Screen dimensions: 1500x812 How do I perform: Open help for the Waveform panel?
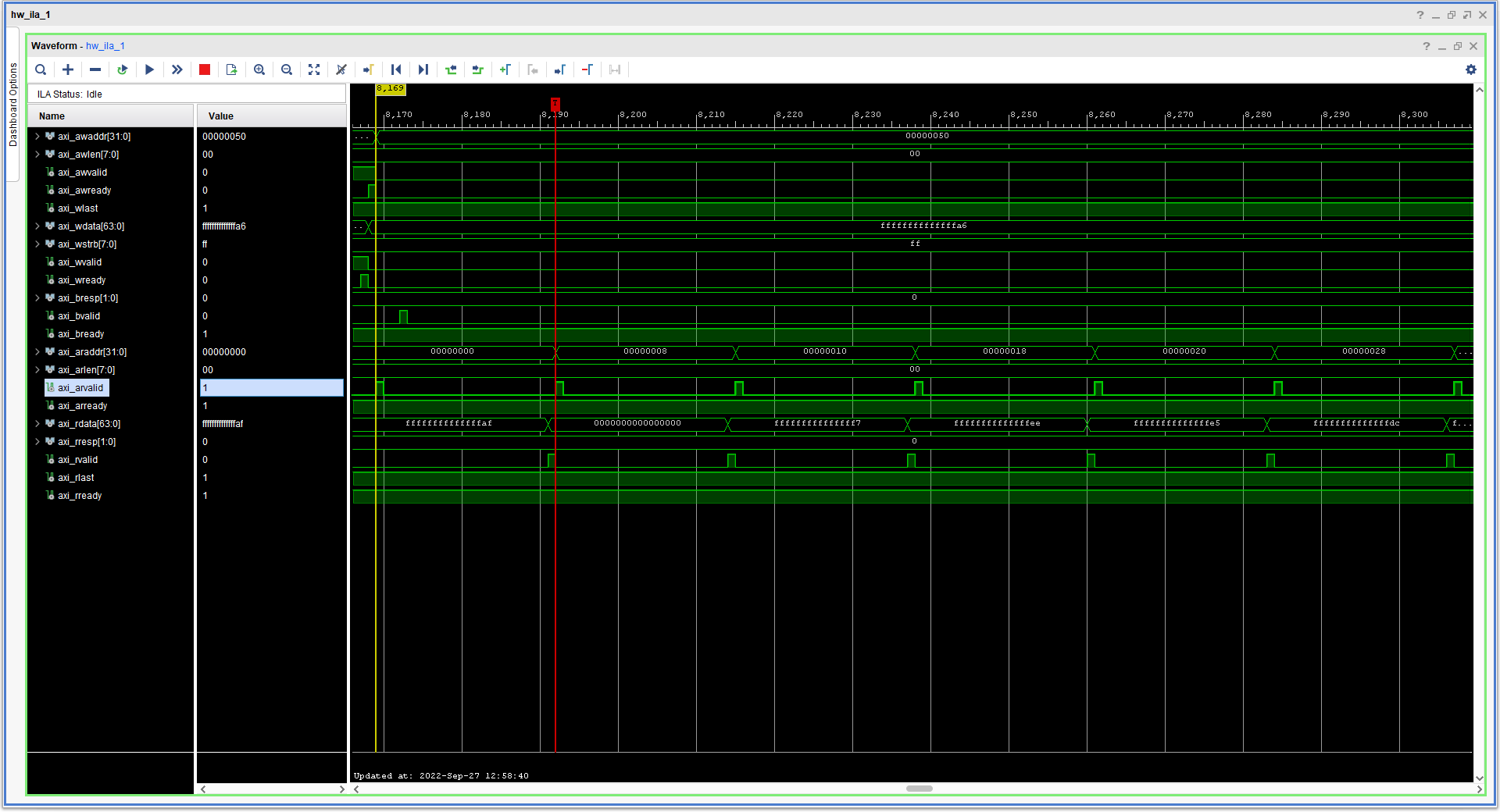pyautogui.click(x=1427, y=46)
